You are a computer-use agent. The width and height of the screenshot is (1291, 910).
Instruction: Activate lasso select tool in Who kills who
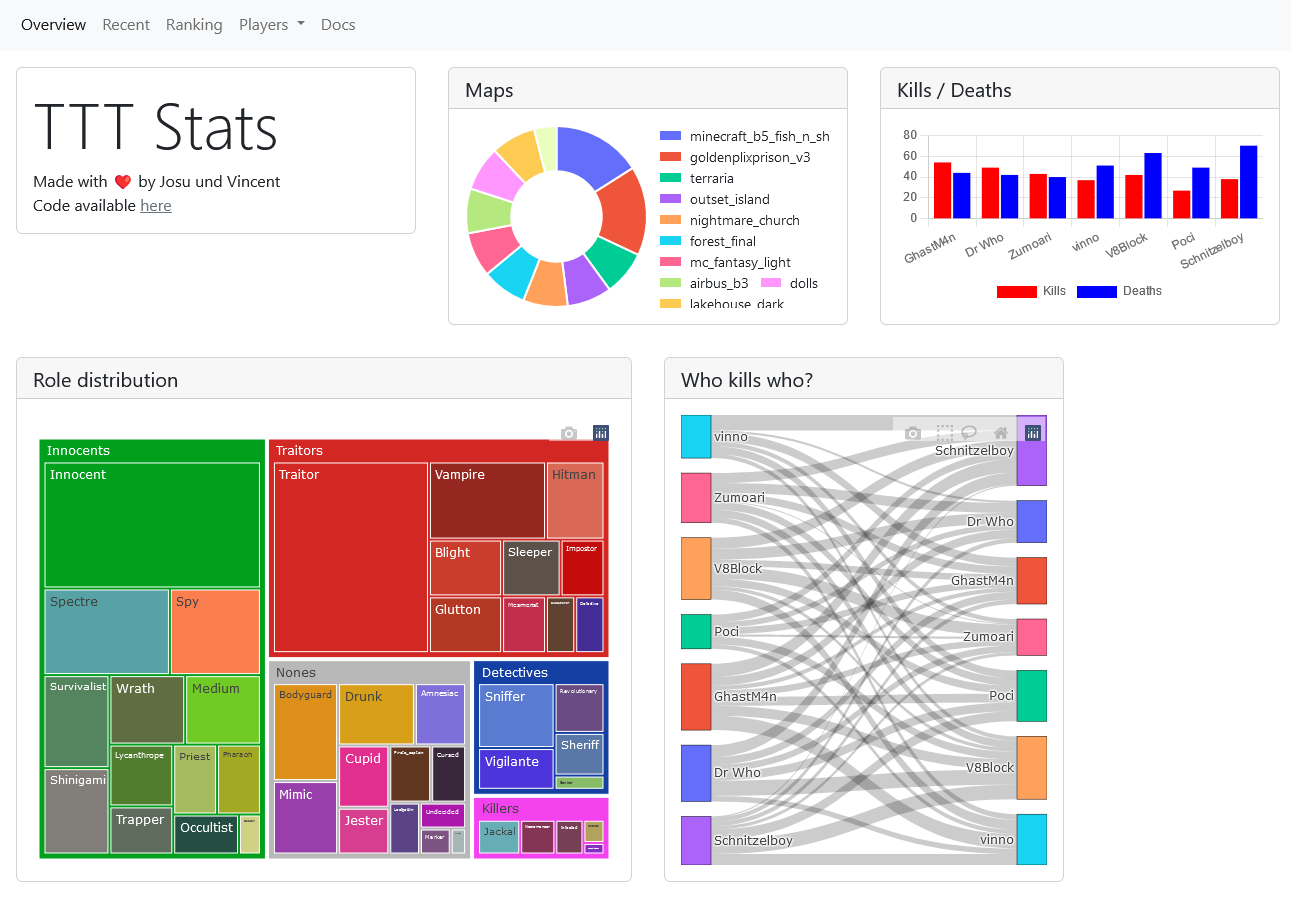click(969, 433)
